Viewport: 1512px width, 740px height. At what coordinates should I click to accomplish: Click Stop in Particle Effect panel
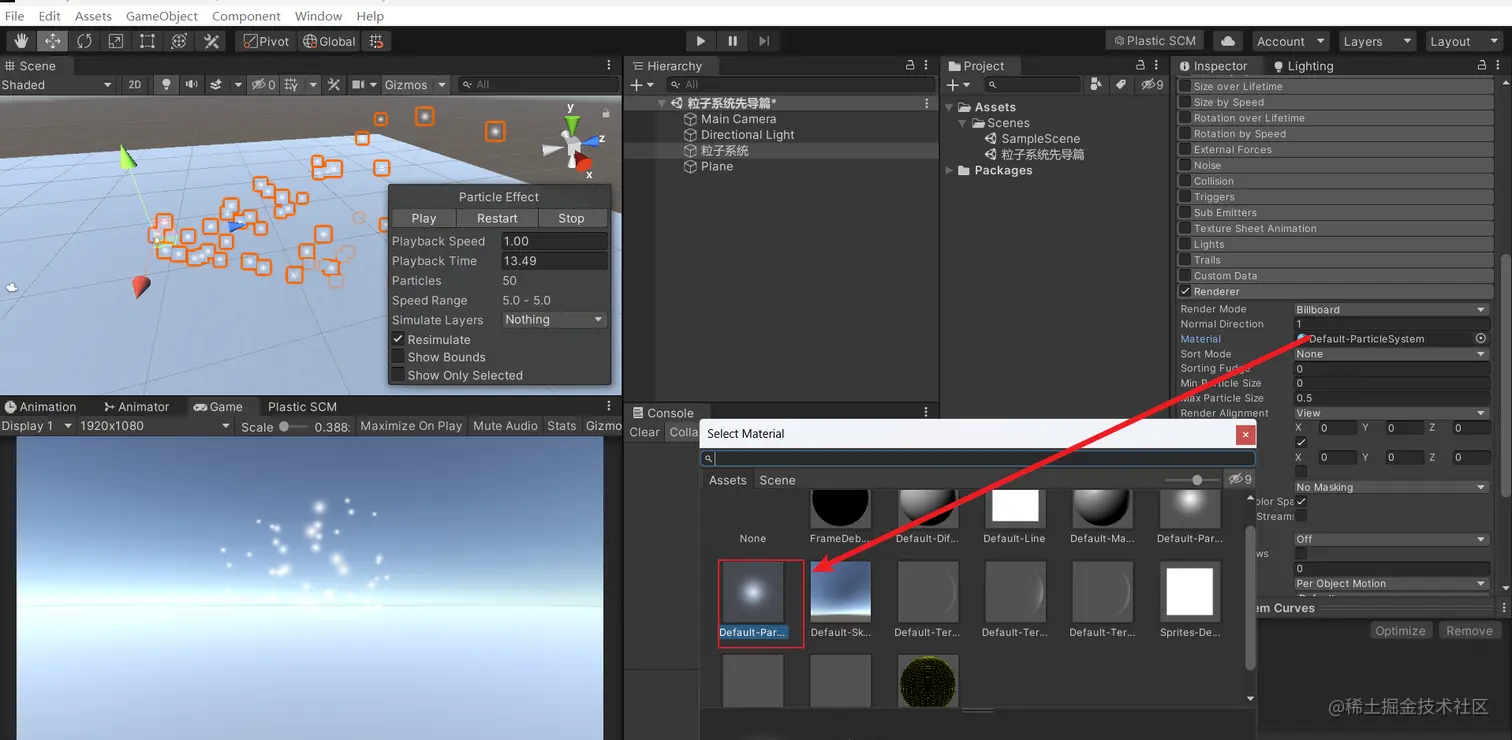point(571,218)
